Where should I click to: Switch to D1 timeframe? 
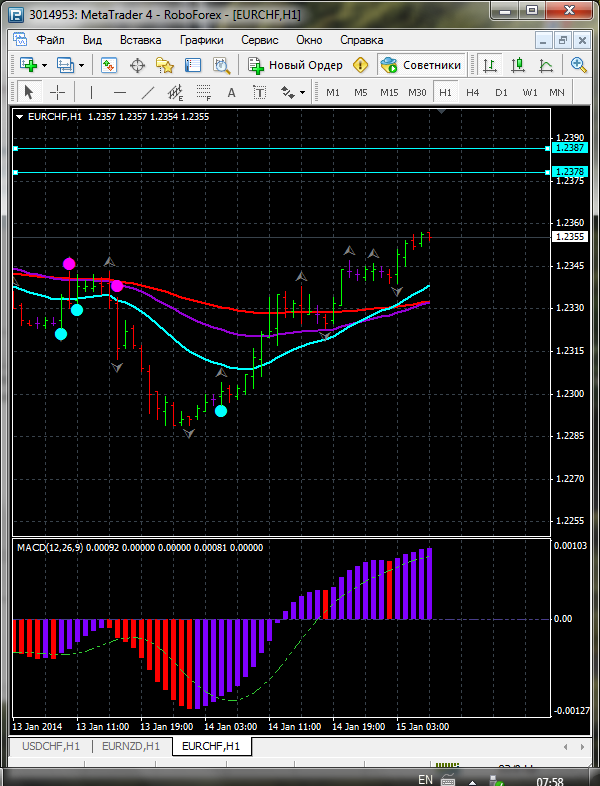pos(501,92)
